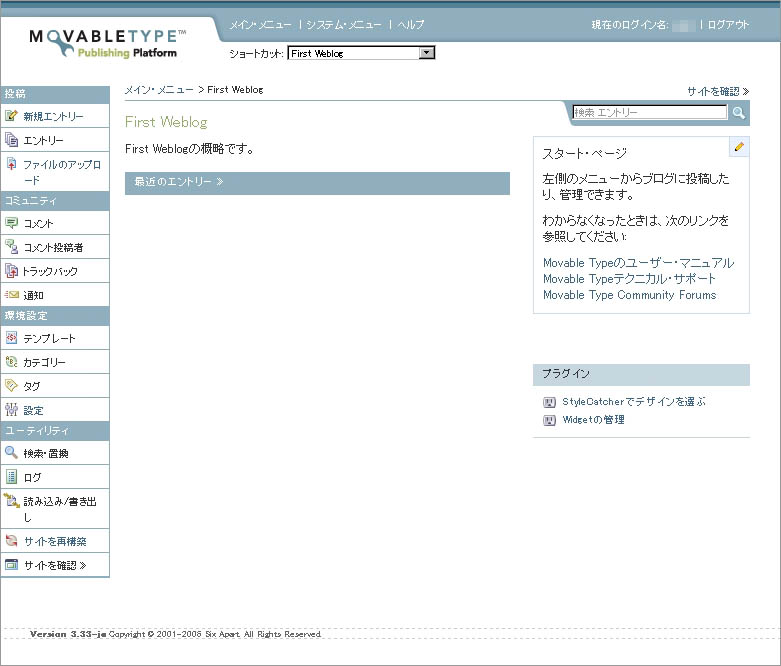Select ファイルのアップロード text in sidebar
This screenshot has height=666, width=781.
(62, 172)
